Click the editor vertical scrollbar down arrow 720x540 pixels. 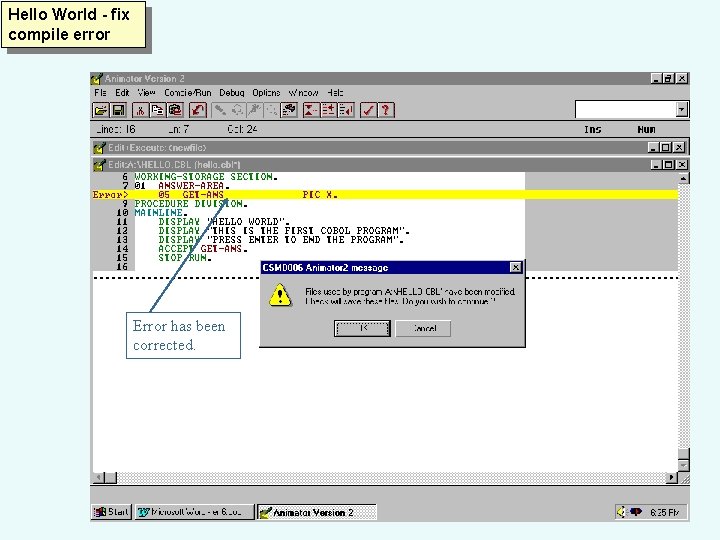(x=683, y=465)
